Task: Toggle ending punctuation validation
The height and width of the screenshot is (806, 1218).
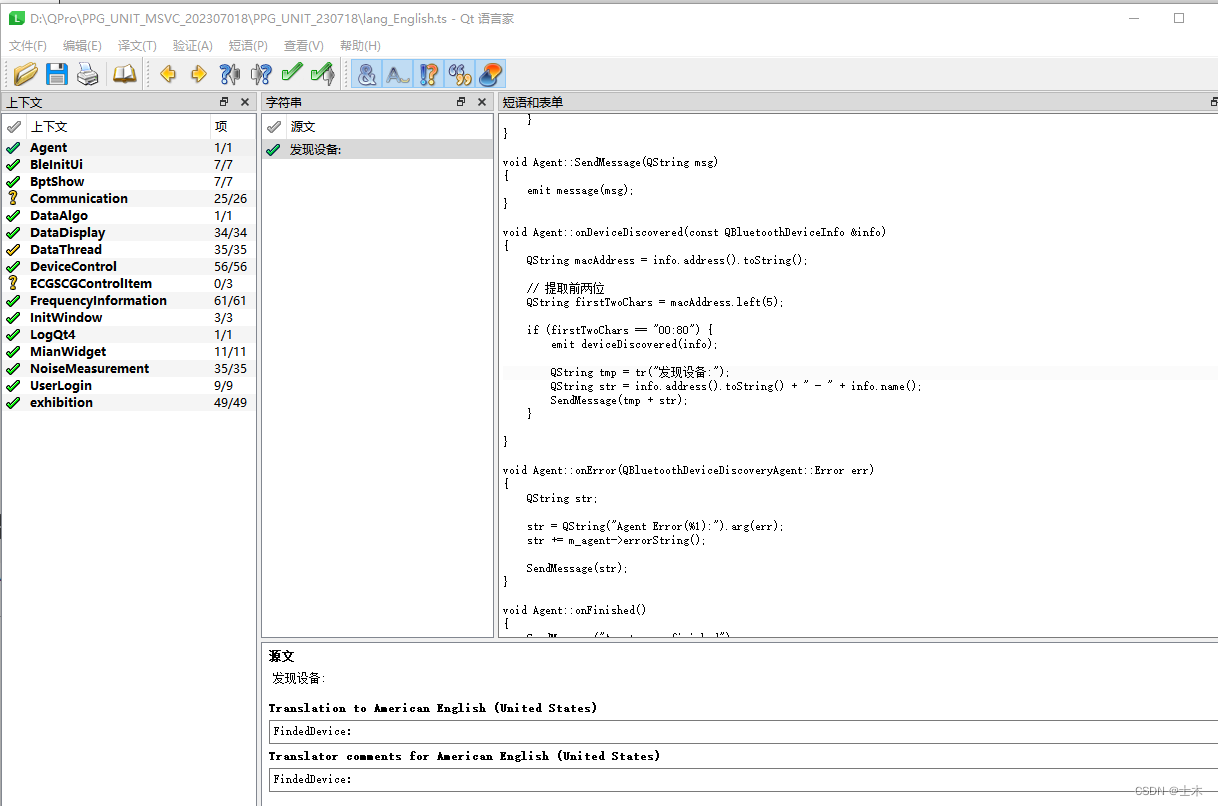Action: [397, 73]
